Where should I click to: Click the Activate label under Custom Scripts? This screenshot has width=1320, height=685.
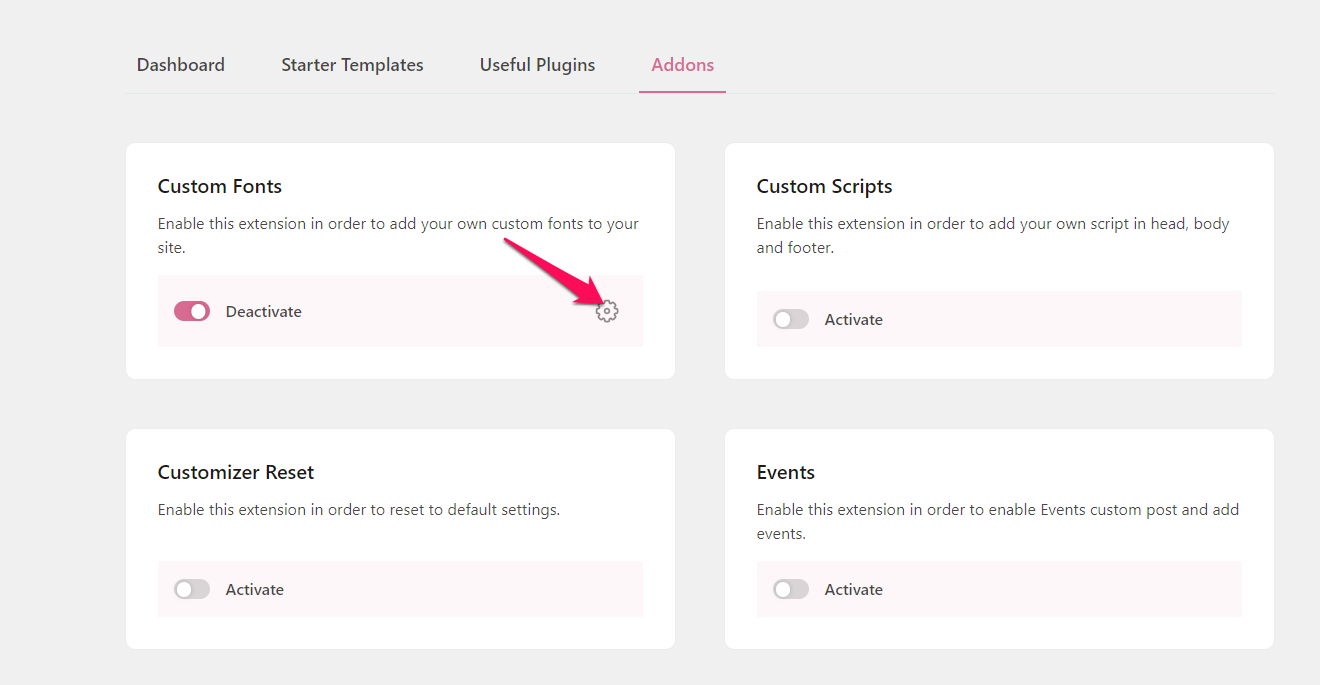click(854, 319)
